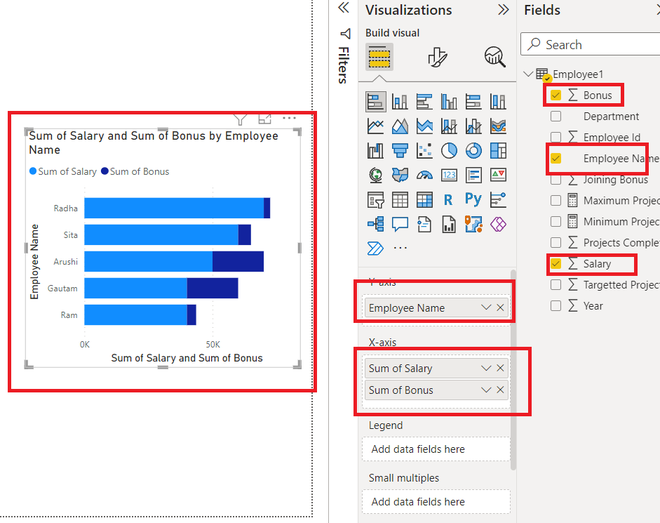Select the Map globe visual
This screenshot has width=660, height=523.
pos(375,175)
